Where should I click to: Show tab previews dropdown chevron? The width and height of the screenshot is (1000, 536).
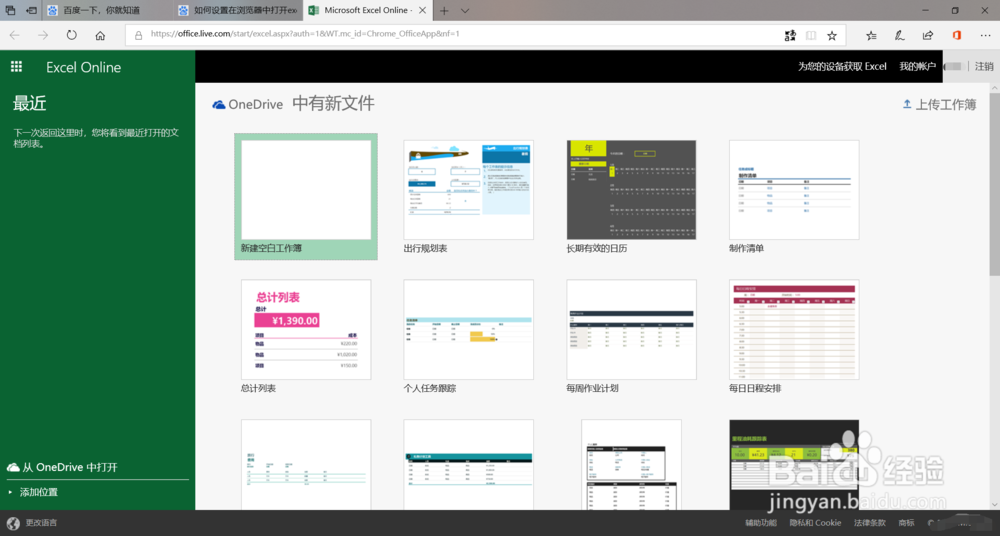[465, 10]
